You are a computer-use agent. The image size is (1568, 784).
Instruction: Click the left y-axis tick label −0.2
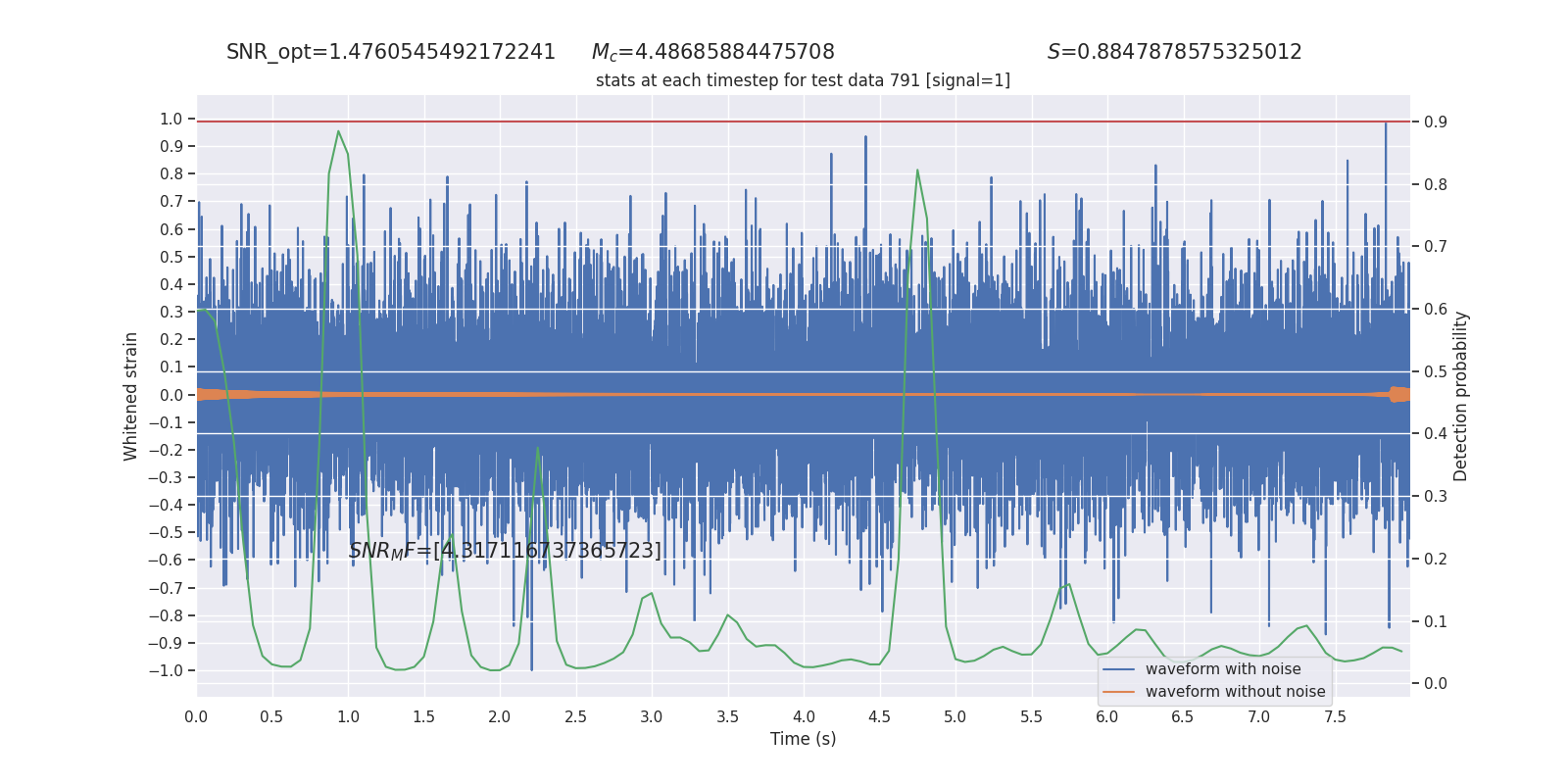166,450
